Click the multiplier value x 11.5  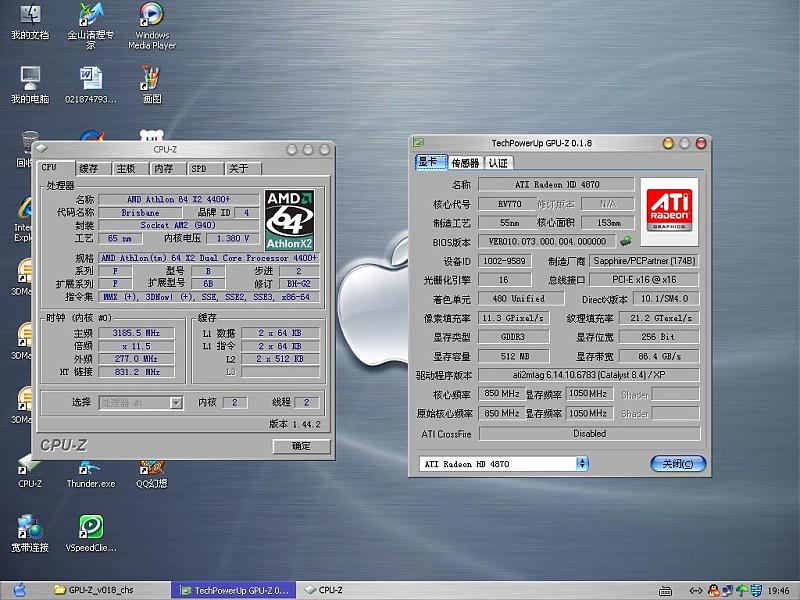click(x=136, y=346)
